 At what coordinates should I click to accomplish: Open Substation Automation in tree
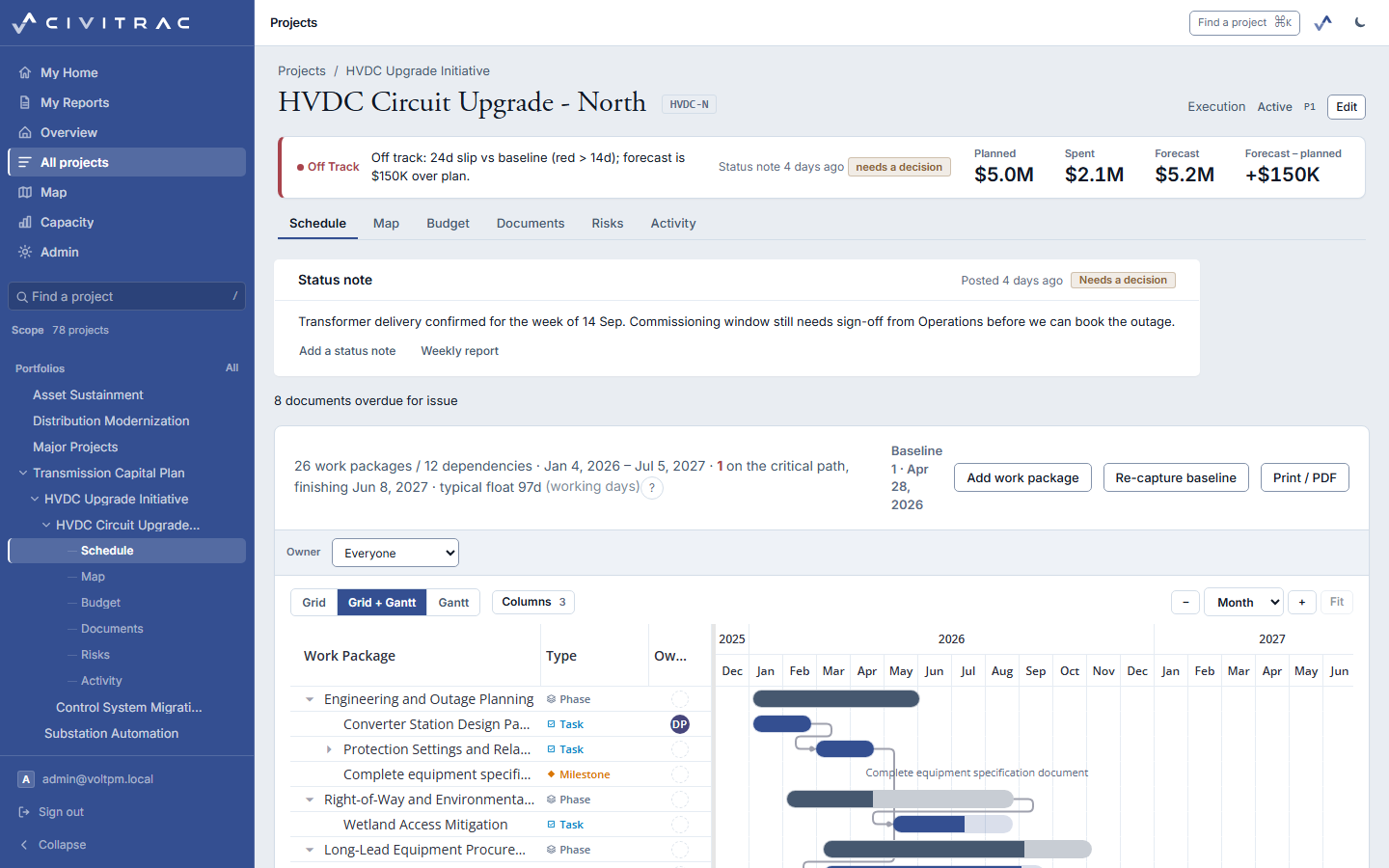(x=111, y=733)
